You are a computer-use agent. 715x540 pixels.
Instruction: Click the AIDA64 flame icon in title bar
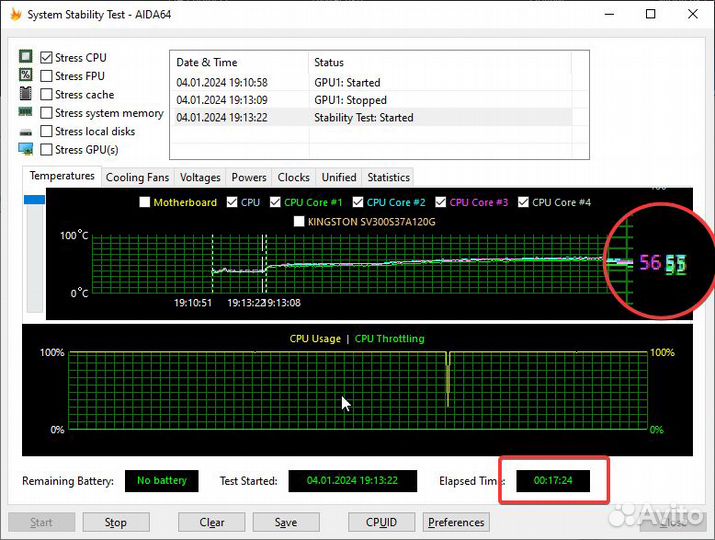tap(15, 15)
